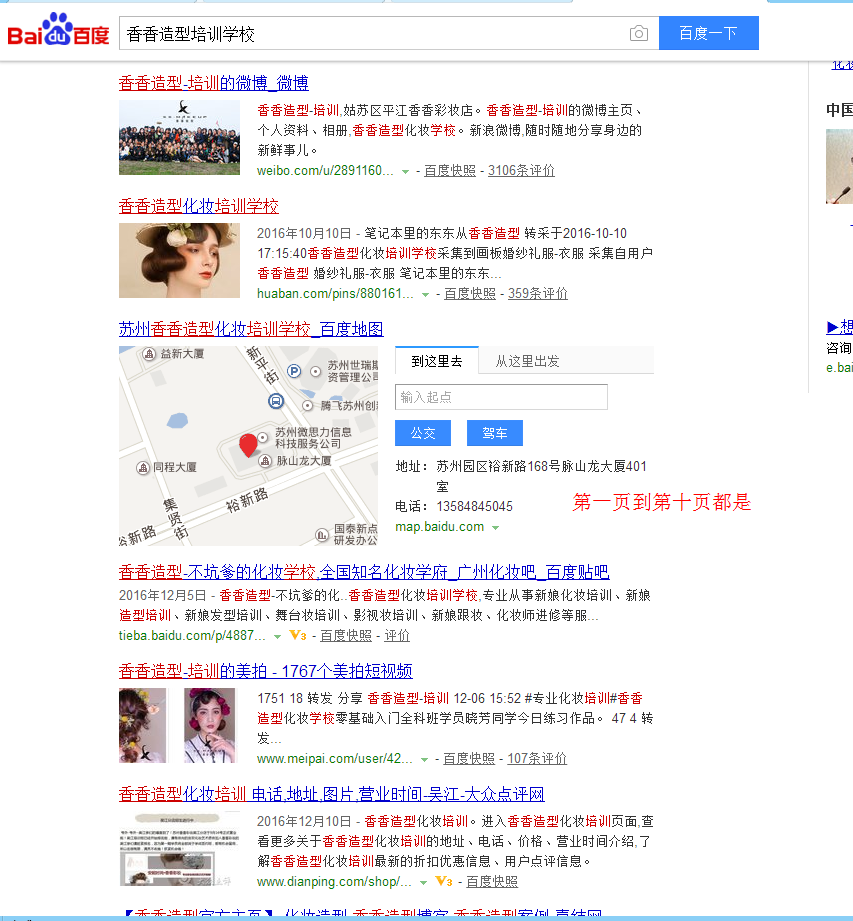Open 3106条评价 reviews link
Screen dimensions: 853x921
point(521,170)
